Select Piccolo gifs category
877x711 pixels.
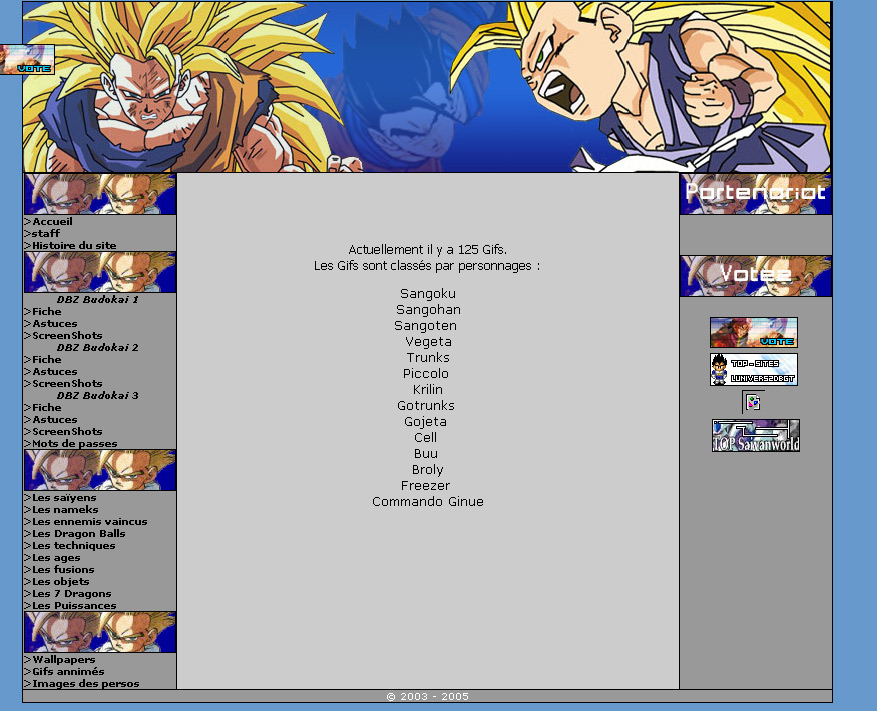coord(426,374)
